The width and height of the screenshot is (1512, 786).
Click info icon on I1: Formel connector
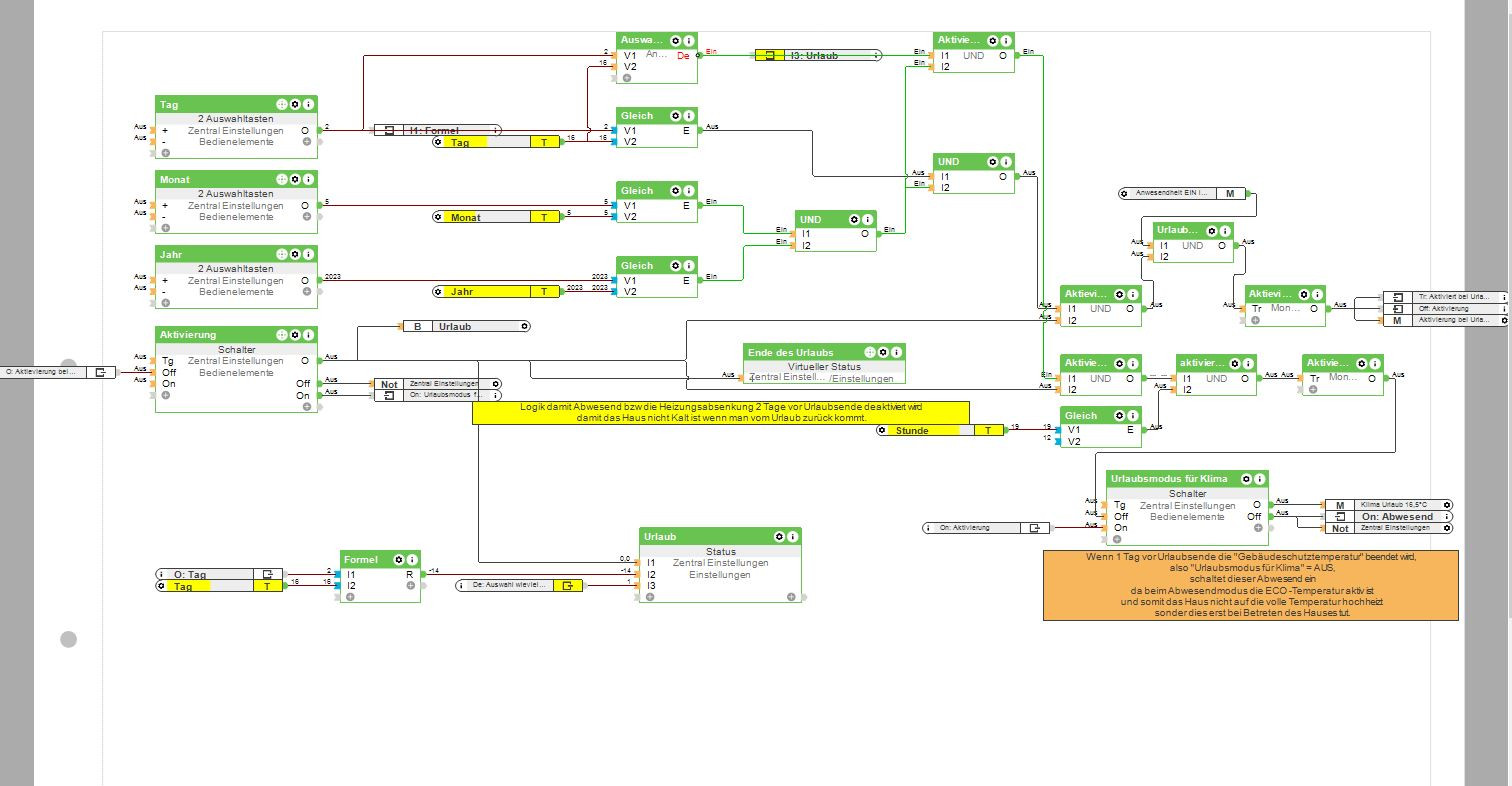point(495,130)
